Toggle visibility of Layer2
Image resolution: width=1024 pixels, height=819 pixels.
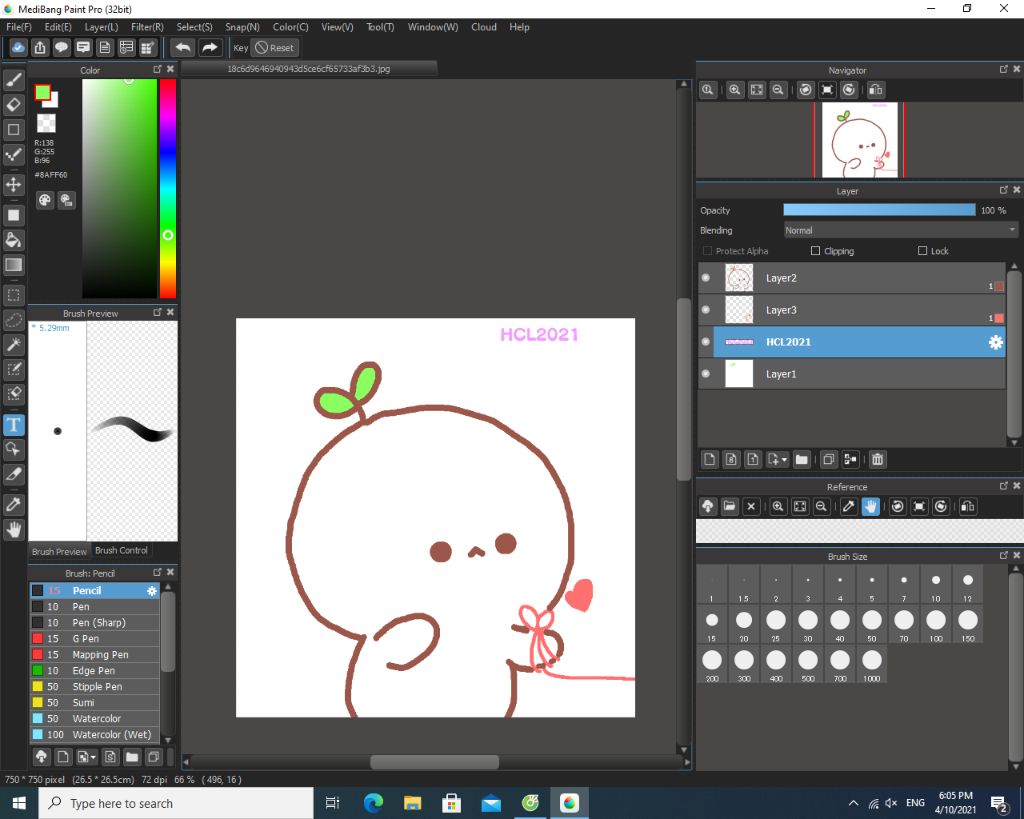(x=706, y=278)
